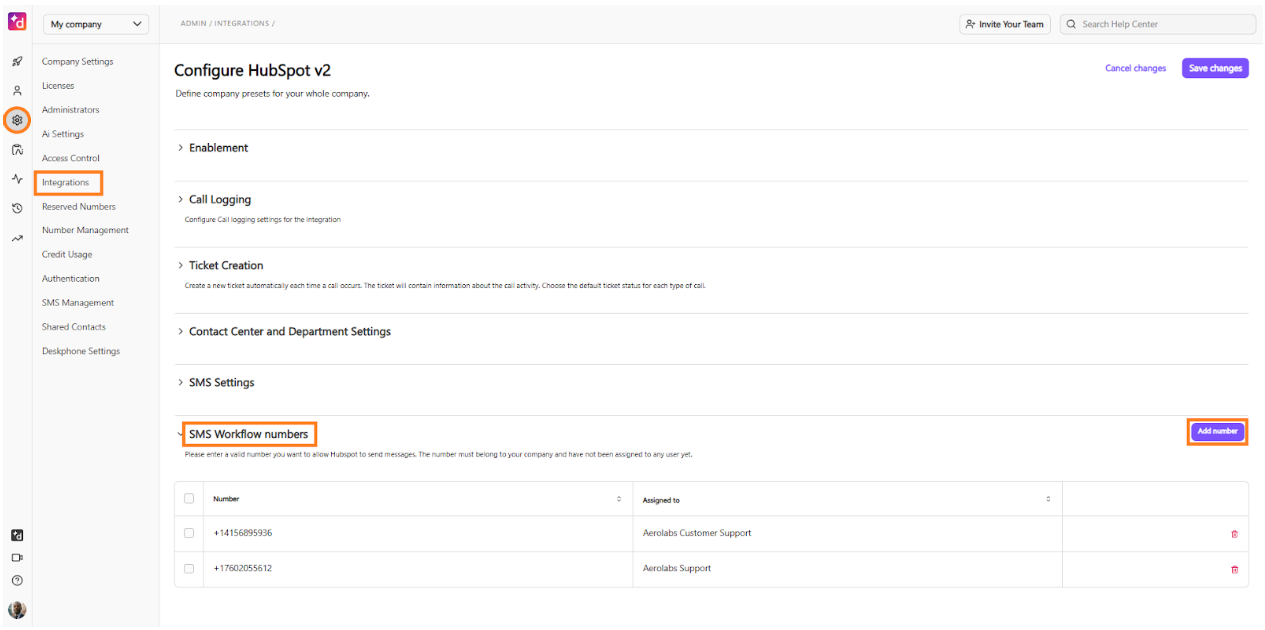Click ADMIN in the breadcrumb
This screenshot has width=1265, height=630.
pyautogui.click(x=193, y=23)
